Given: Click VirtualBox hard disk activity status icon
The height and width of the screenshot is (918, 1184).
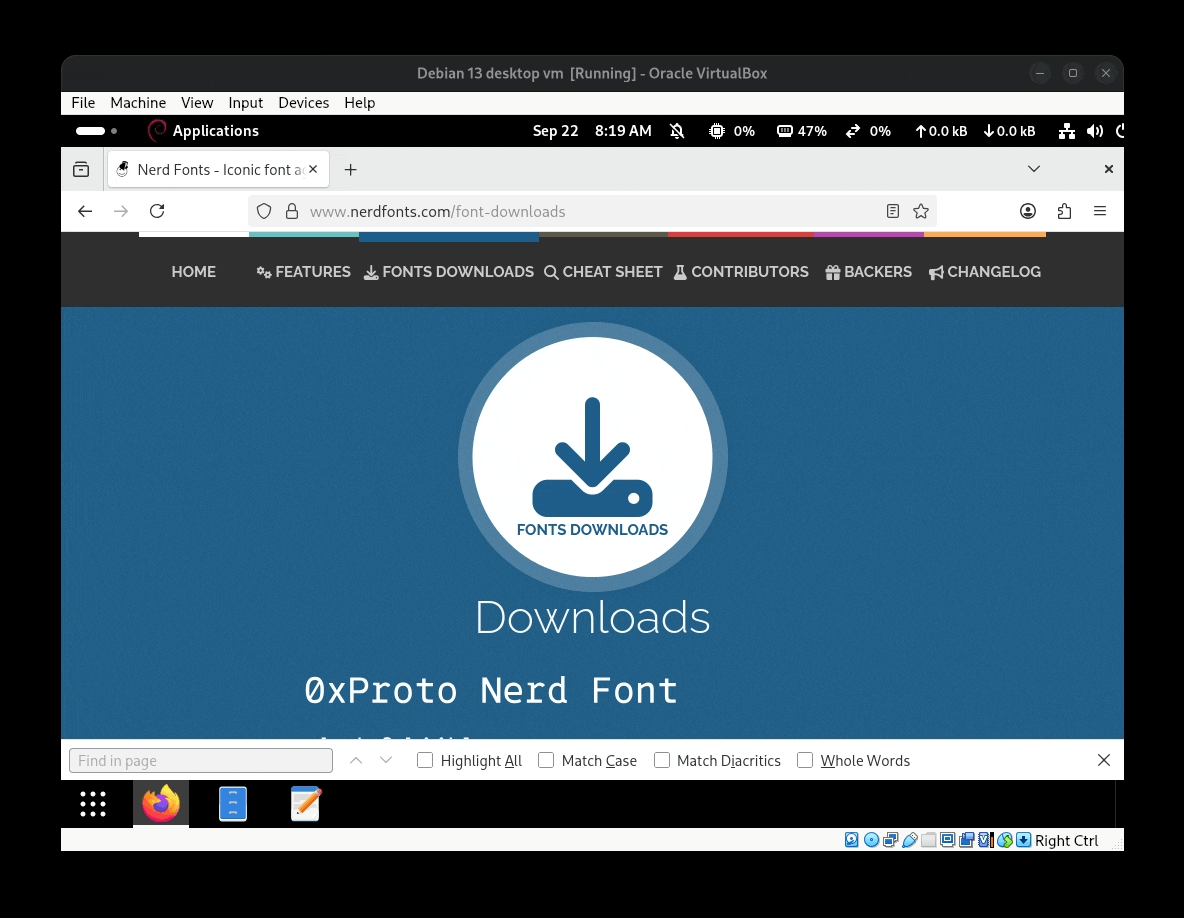Looking at the screenshot, I should 852,840.
